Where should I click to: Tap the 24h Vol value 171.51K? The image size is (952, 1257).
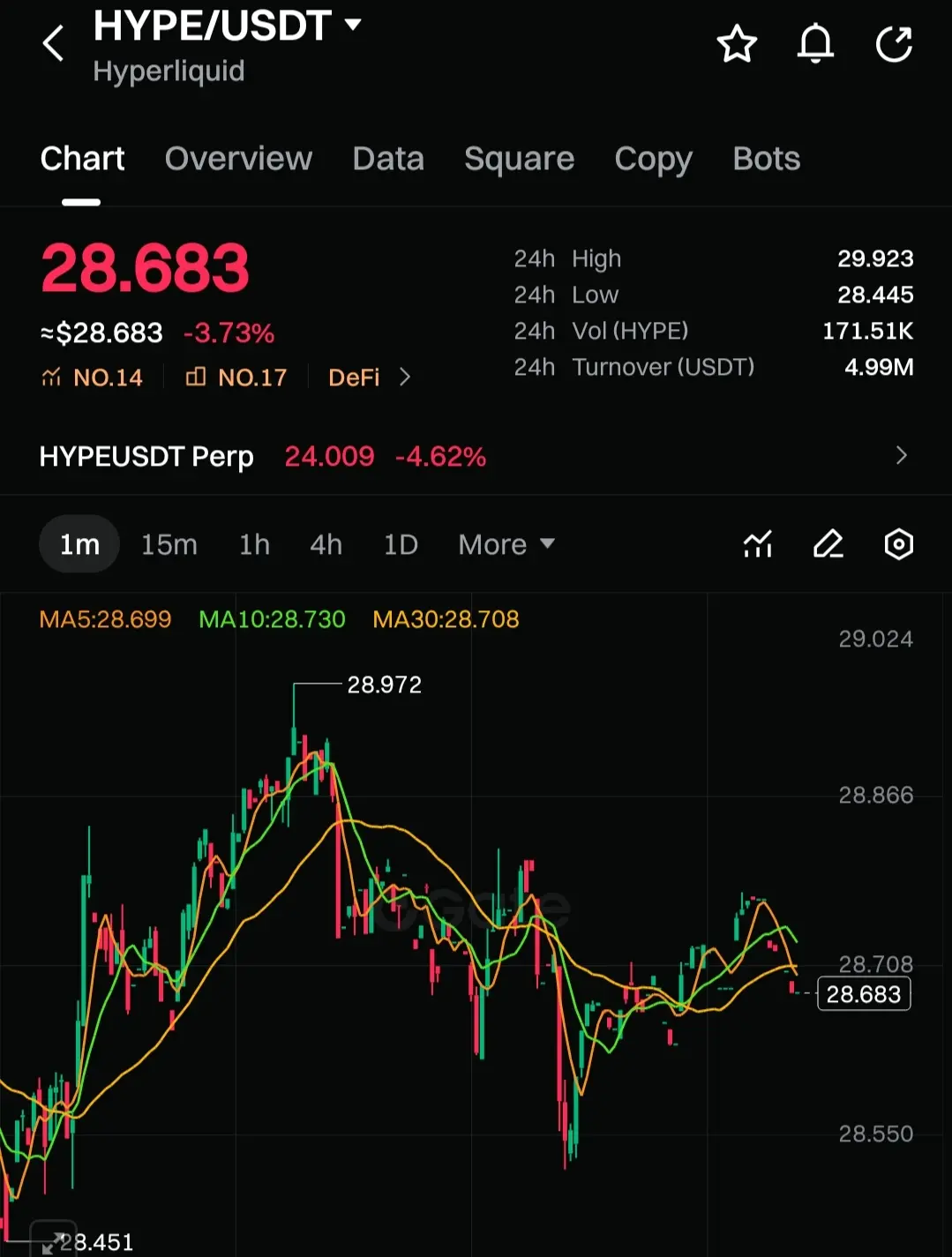pos(867,331)
